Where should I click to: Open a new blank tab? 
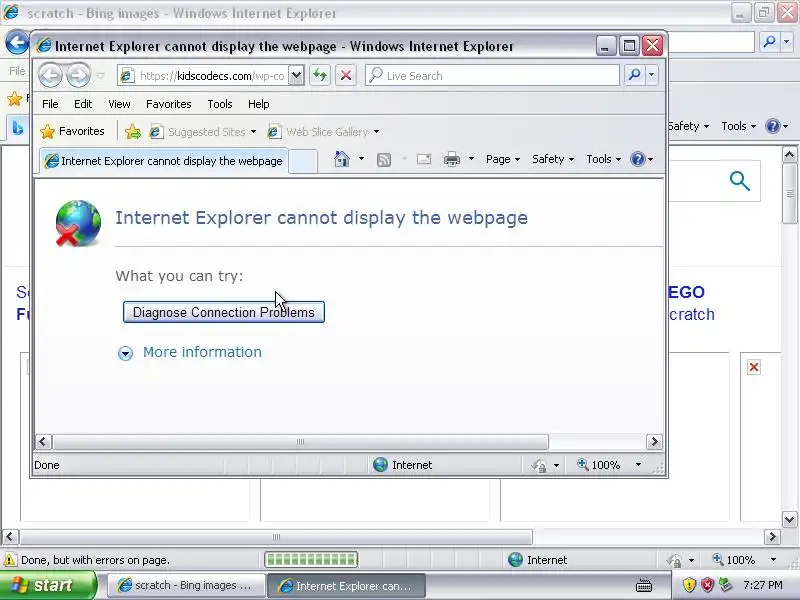pyautogui.click(x=303, y=161)
